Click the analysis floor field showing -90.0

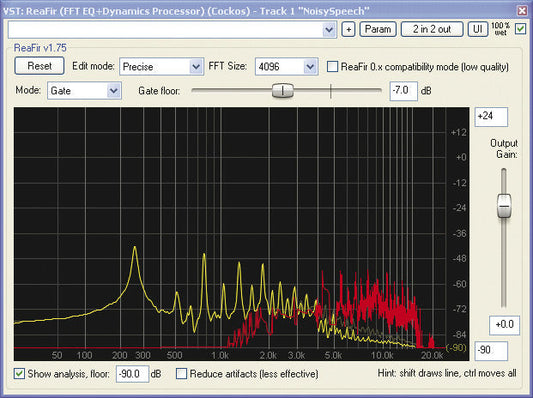132,374
